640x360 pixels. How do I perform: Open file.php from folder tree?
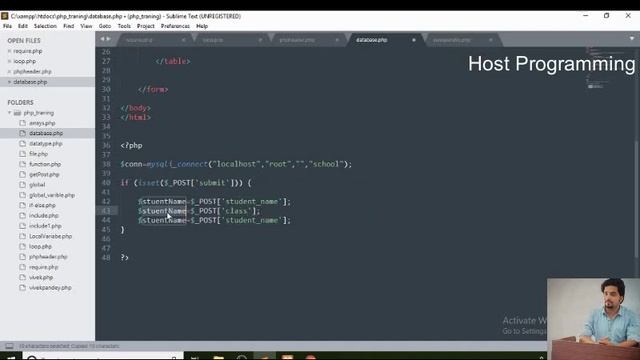pyautogui.click(x=38, y=154)
